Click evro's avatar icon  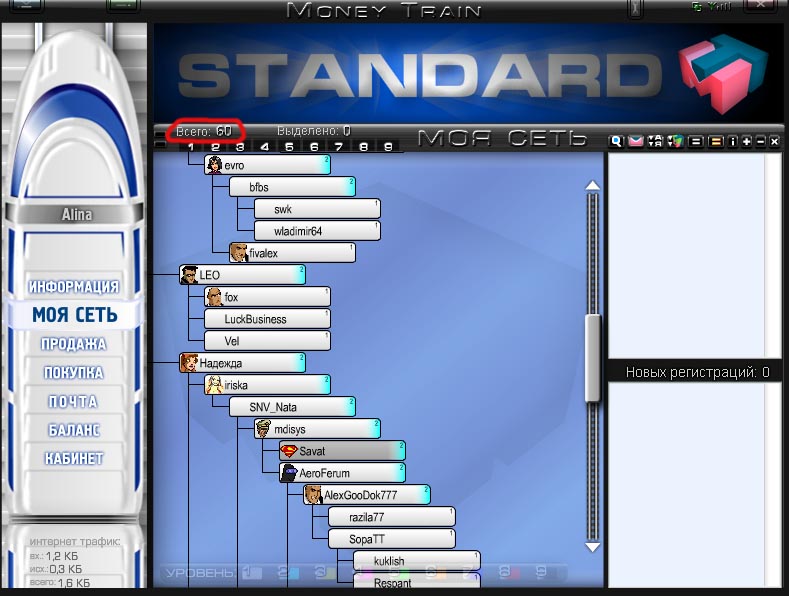(x=214, y=165)
